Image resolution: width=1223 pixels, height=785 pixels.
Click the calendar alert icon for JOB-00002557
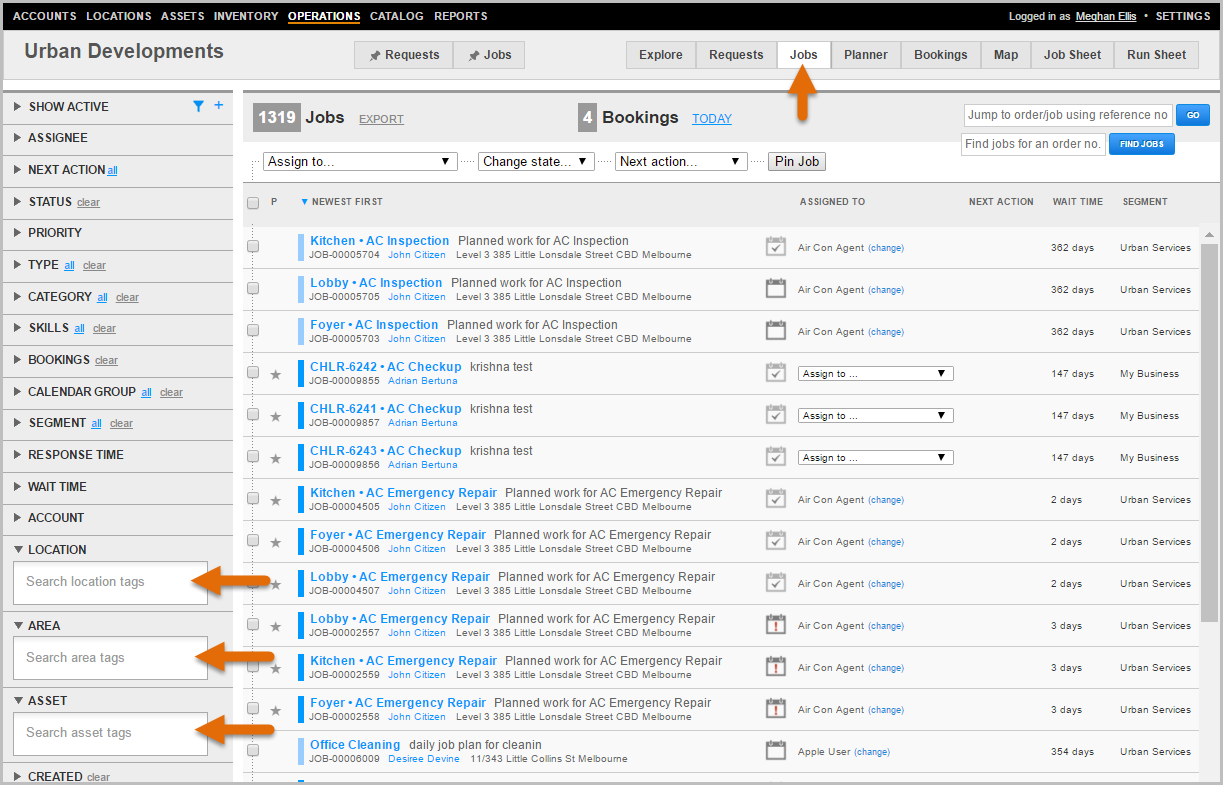(x=775, y=625)
